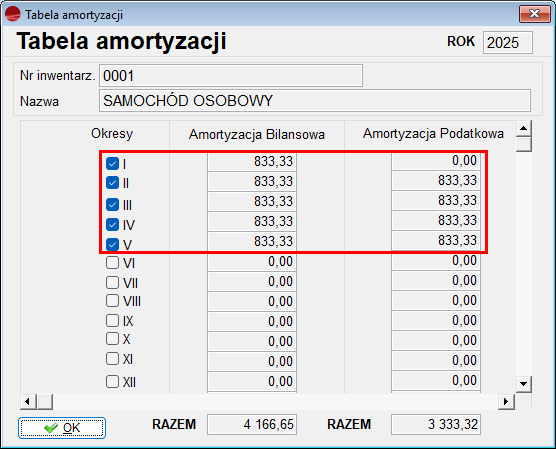Click the horizontal scrollbar thumb
Viewport: 556px width, 449px height.
45,402
